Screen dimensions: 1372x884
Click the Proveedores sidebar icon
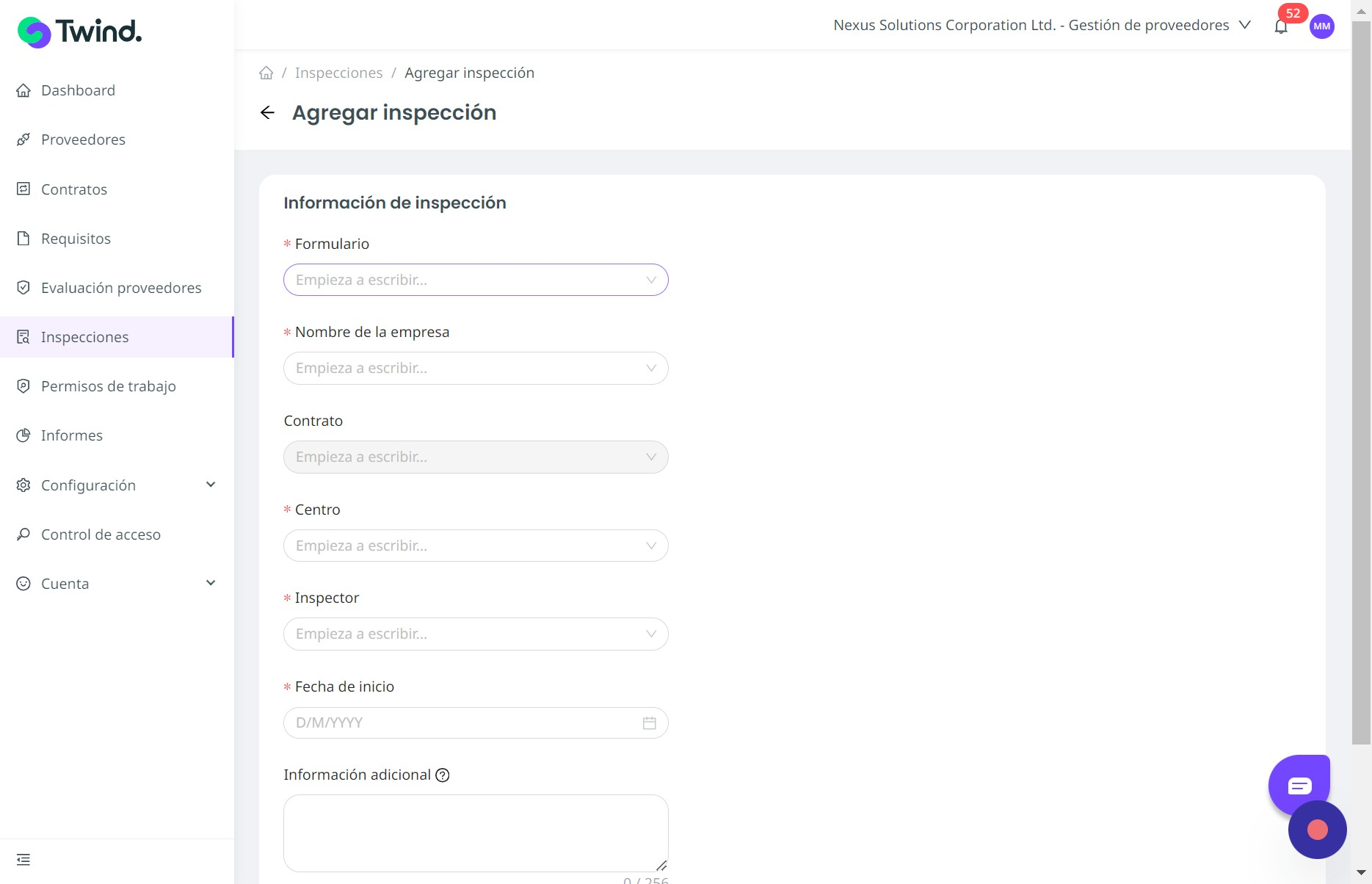(23, 140)
